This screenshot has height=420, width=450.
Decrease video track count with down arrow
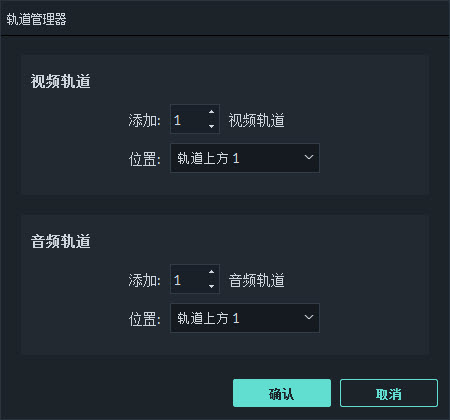click(211, 126)
